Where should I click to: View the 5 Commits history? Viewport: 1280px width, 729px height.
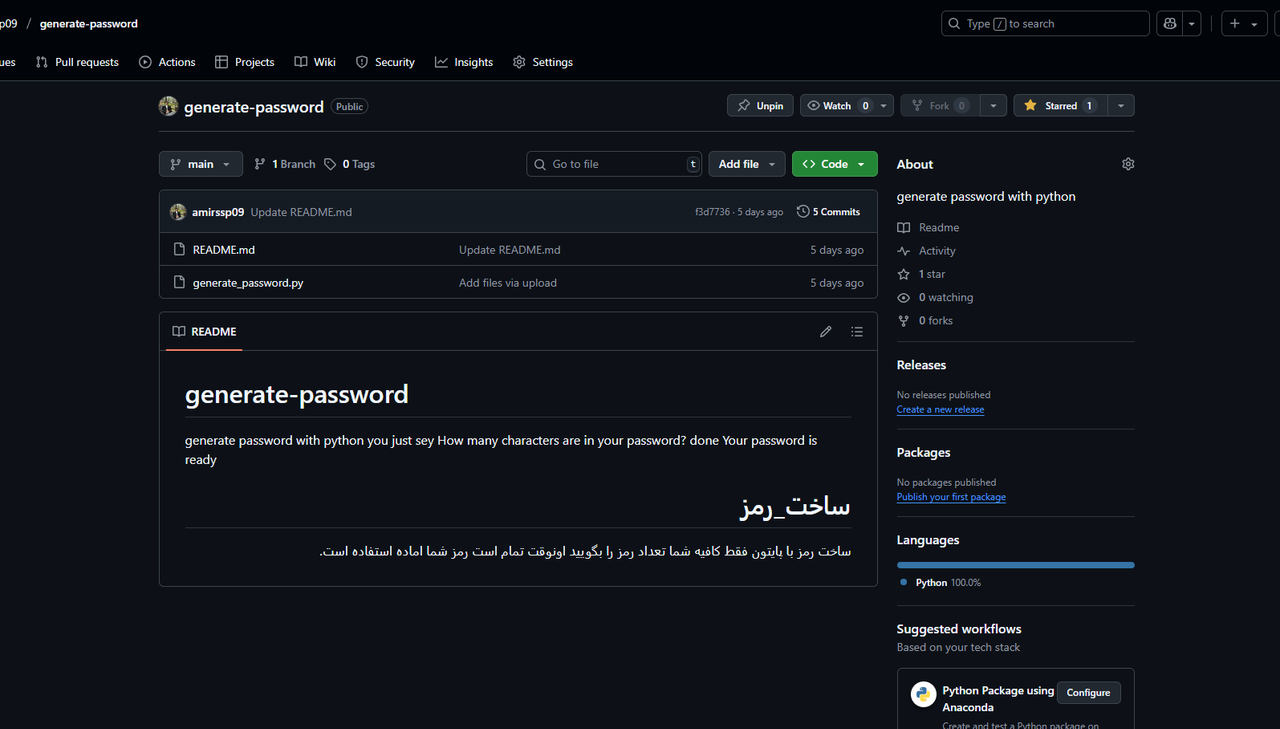click(x=829, y=212)
